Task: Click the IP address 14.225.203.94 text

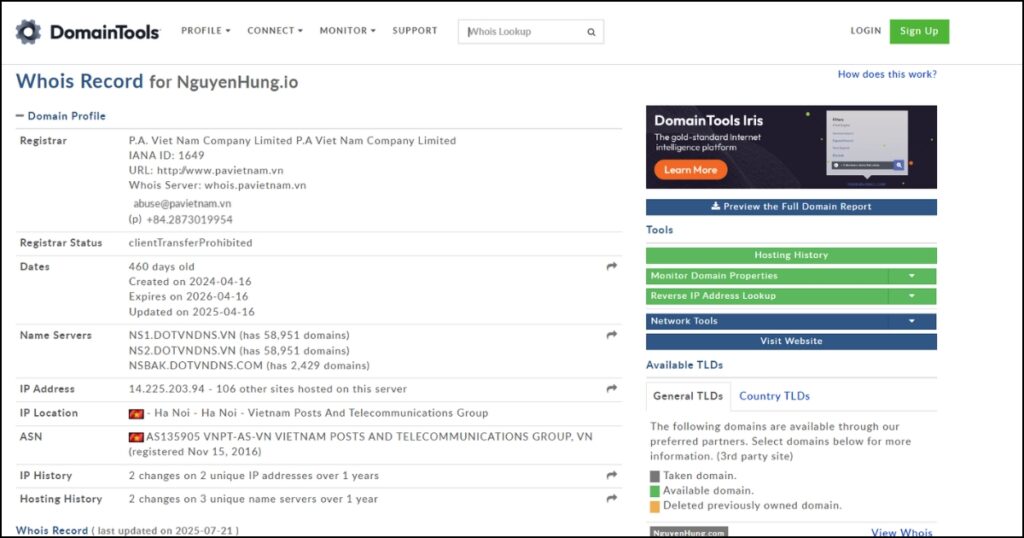Action: 167,388
